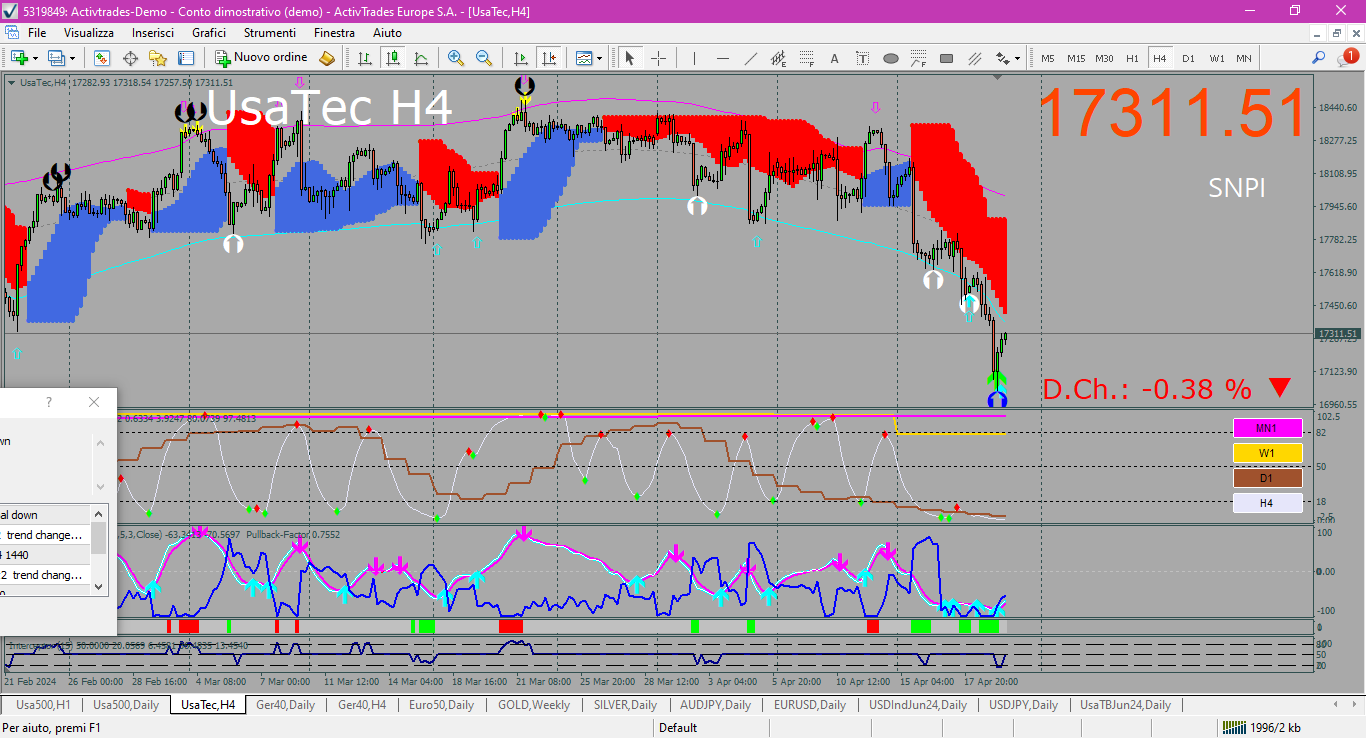
Task: Open the File menu
Action: pos(37,33)
